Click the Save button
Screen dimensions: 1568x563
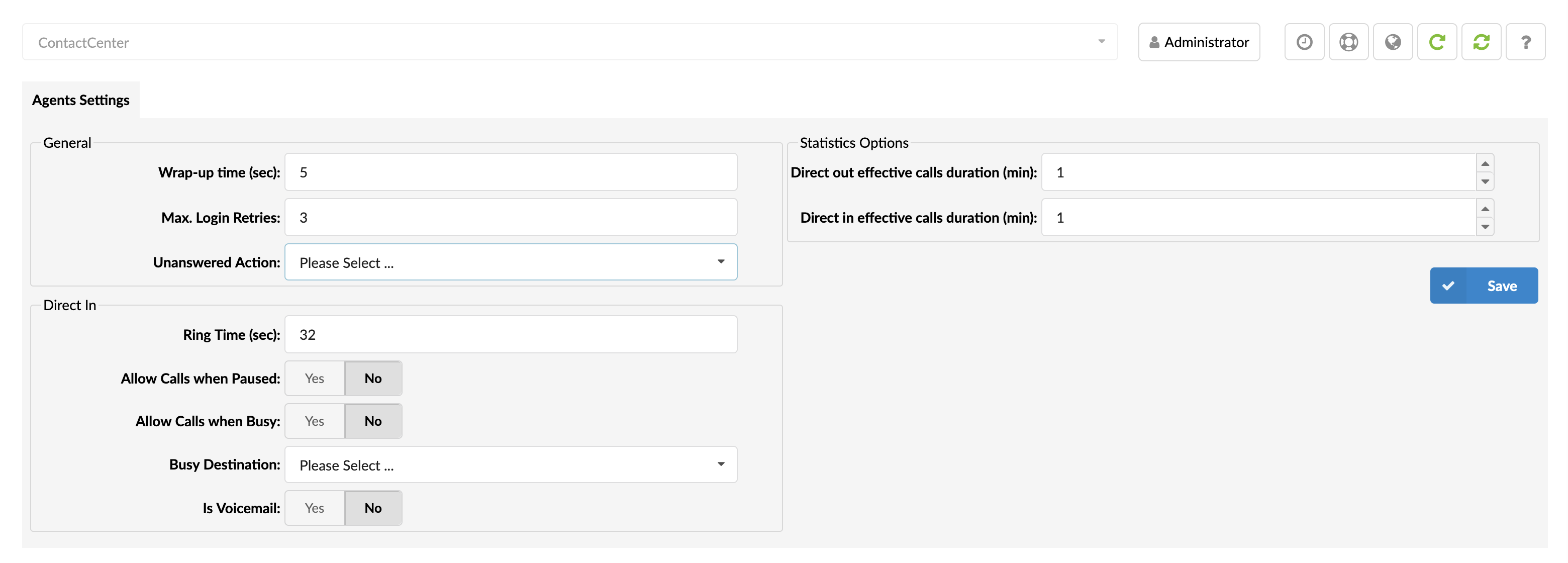(x=1484, y=285)
